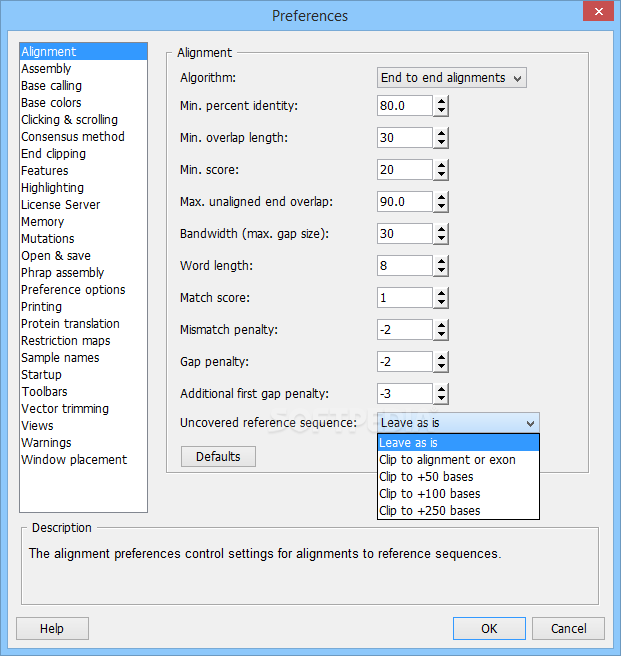This screenshot has height=656, width=621.
Task: Cancel the Preferences dialog
Action: [x=568, y=628]
